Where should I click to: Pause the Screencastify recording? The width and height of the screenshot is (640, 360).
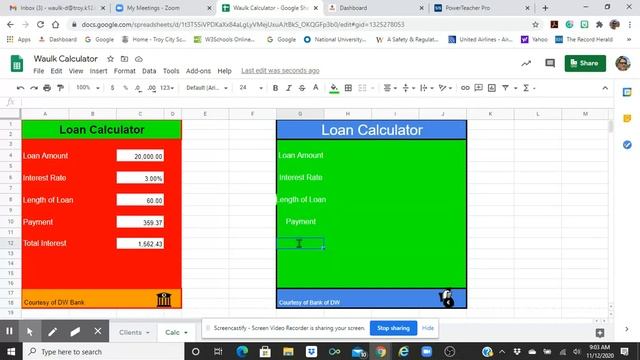coord(9,331)
